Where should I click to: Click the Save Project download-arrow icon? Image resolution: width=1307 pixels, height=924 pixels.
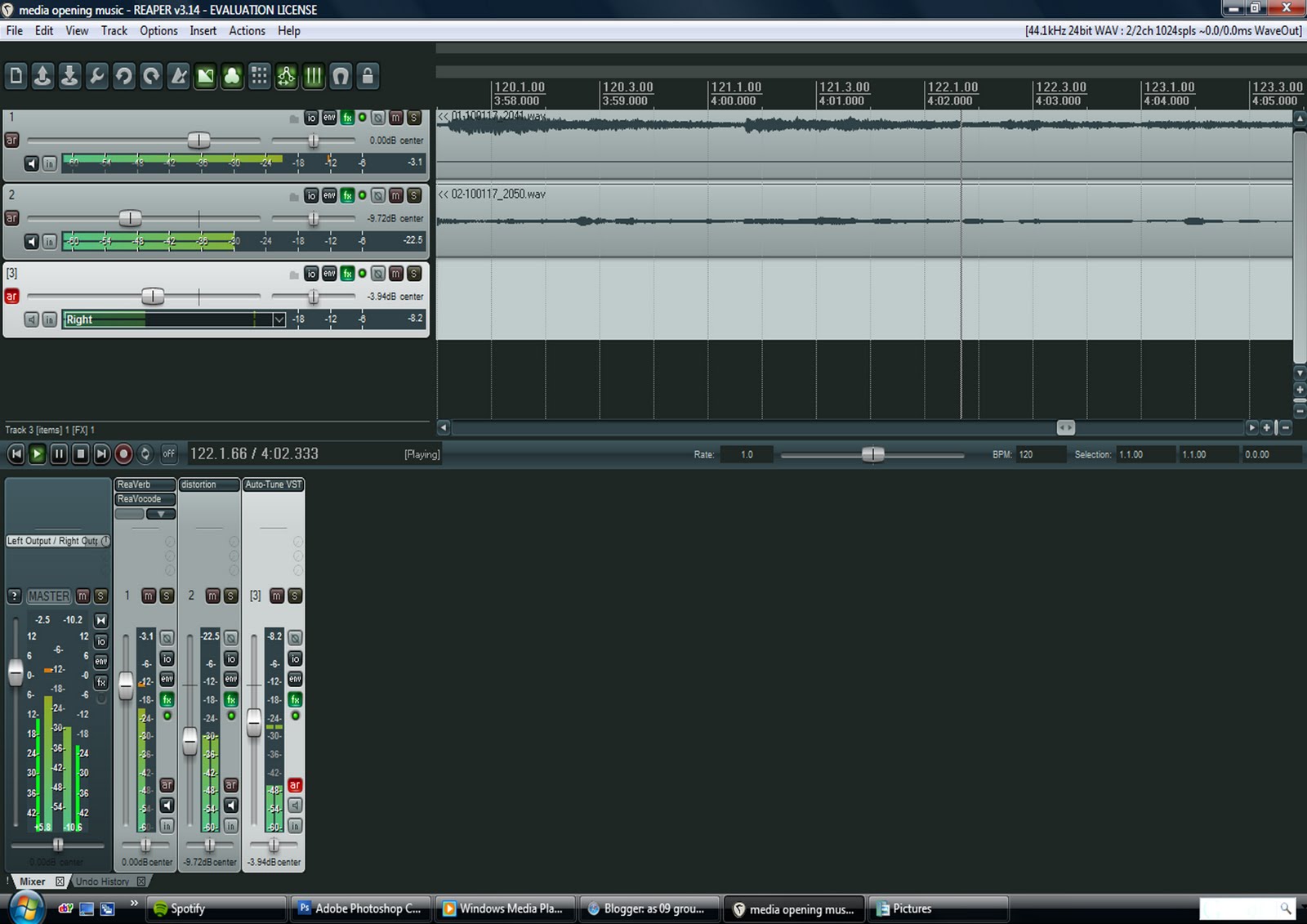69,77
